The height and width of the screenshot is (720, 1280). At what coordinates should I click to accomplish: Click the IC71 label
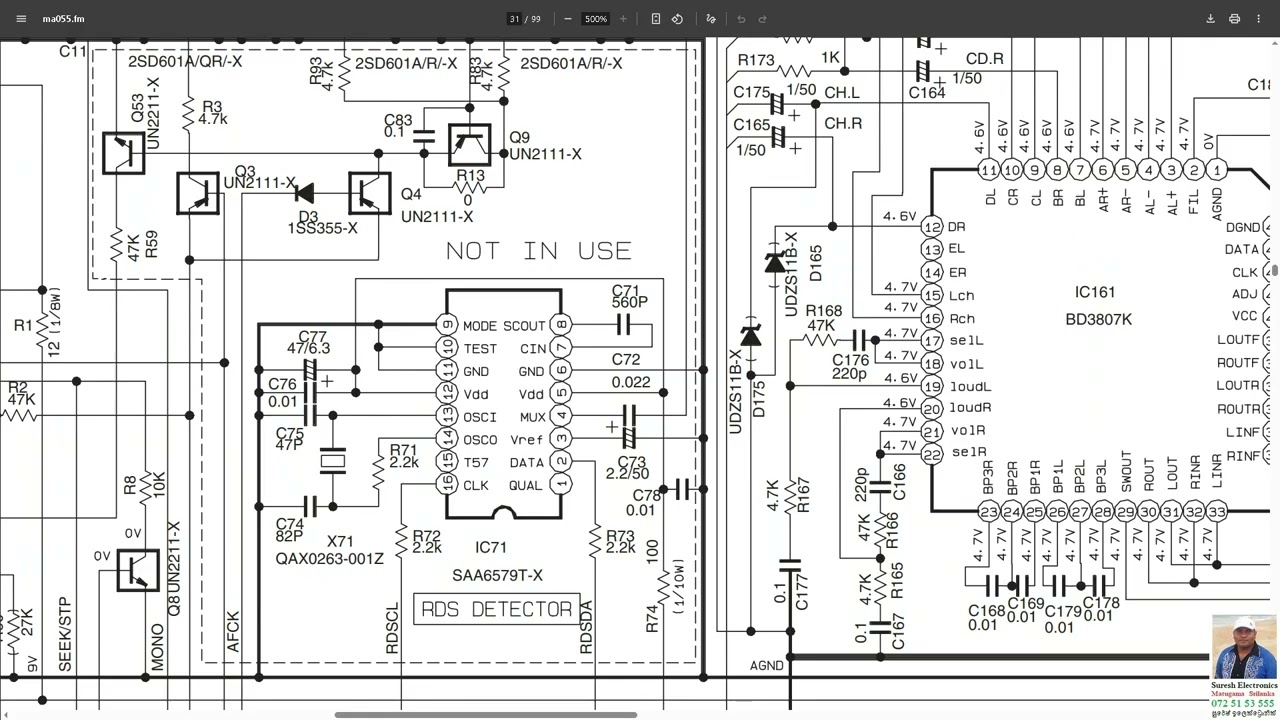491,548
